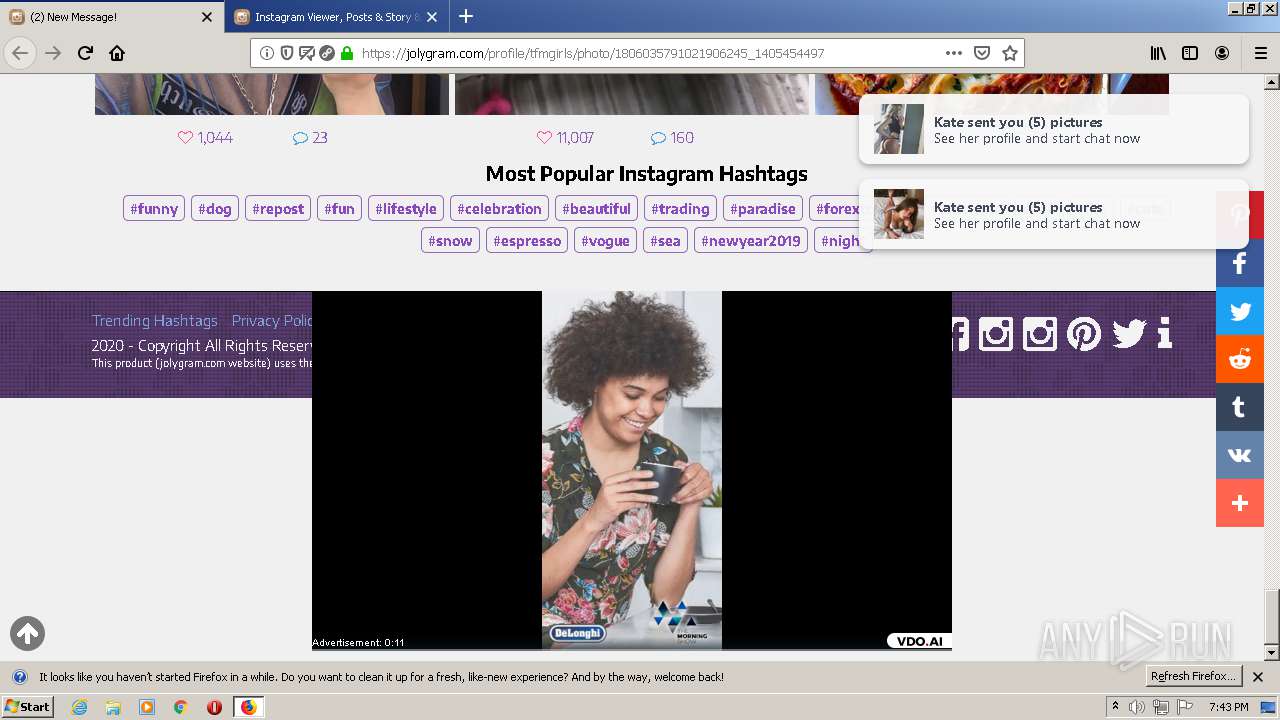Open the footer Pinterest icon

[1084, 333]
